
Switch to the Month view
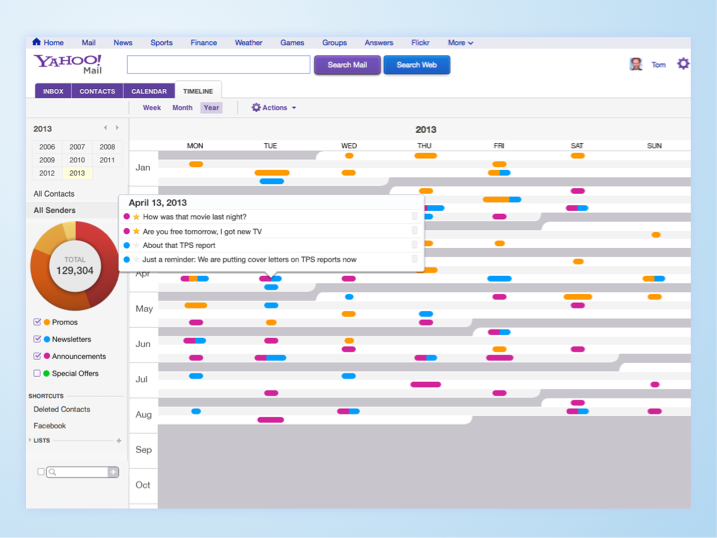click(x=182, y=108)
